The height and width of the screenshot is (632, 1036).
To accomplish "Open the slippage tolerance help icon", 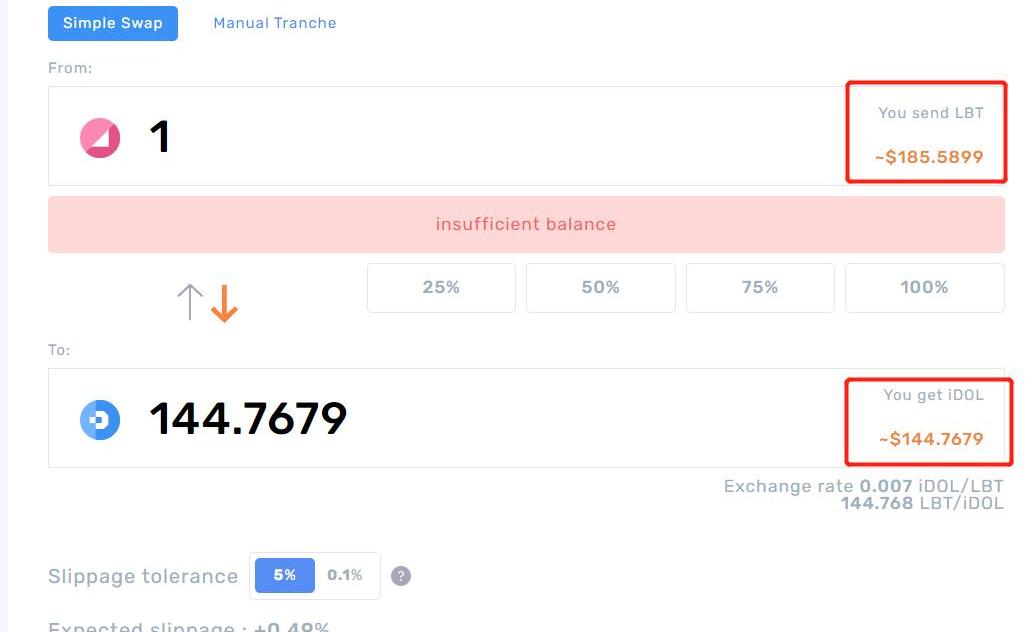I will tap(401, 576).
